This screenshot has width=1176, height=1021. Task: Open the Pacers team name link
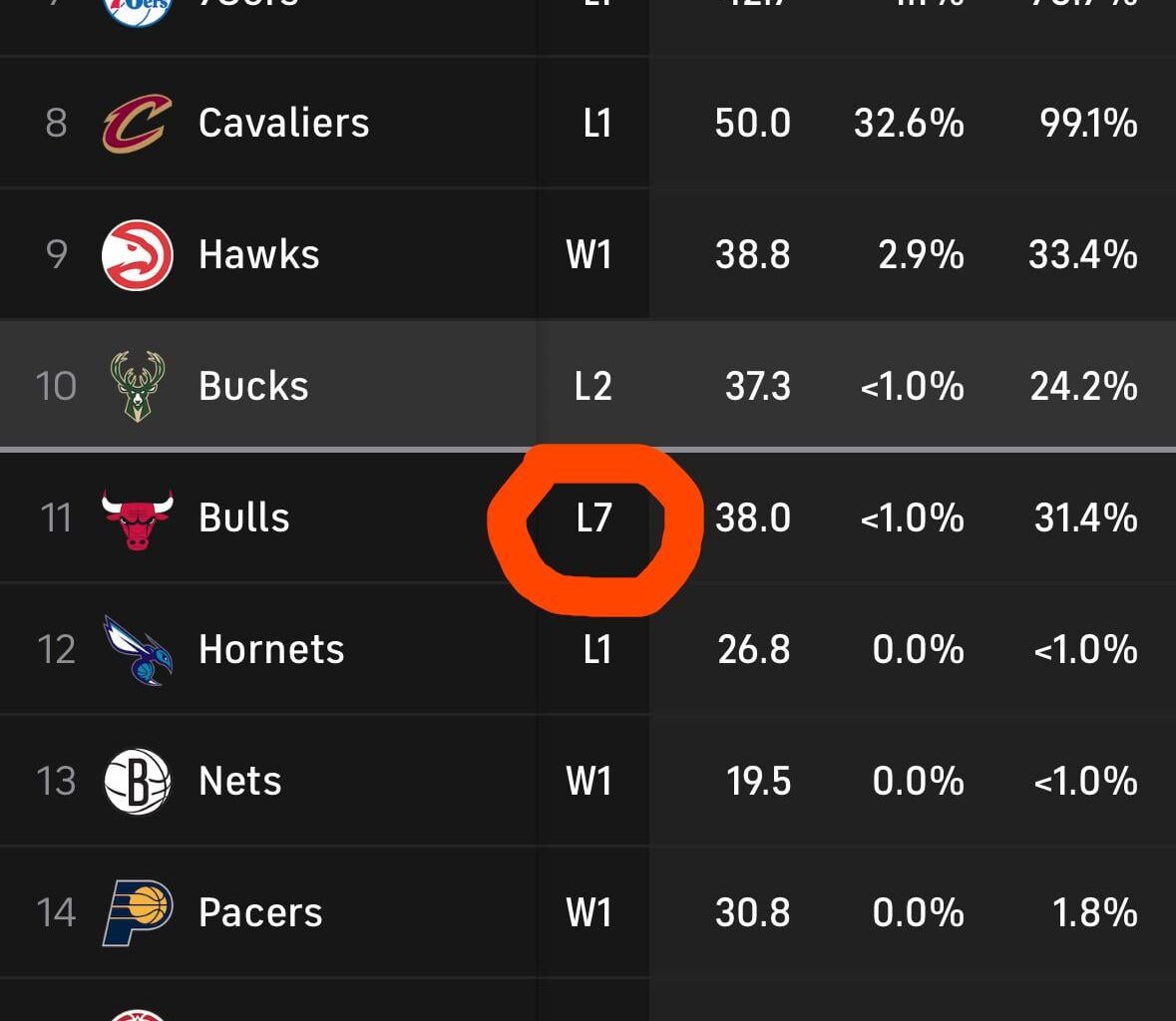coord(259,911)
